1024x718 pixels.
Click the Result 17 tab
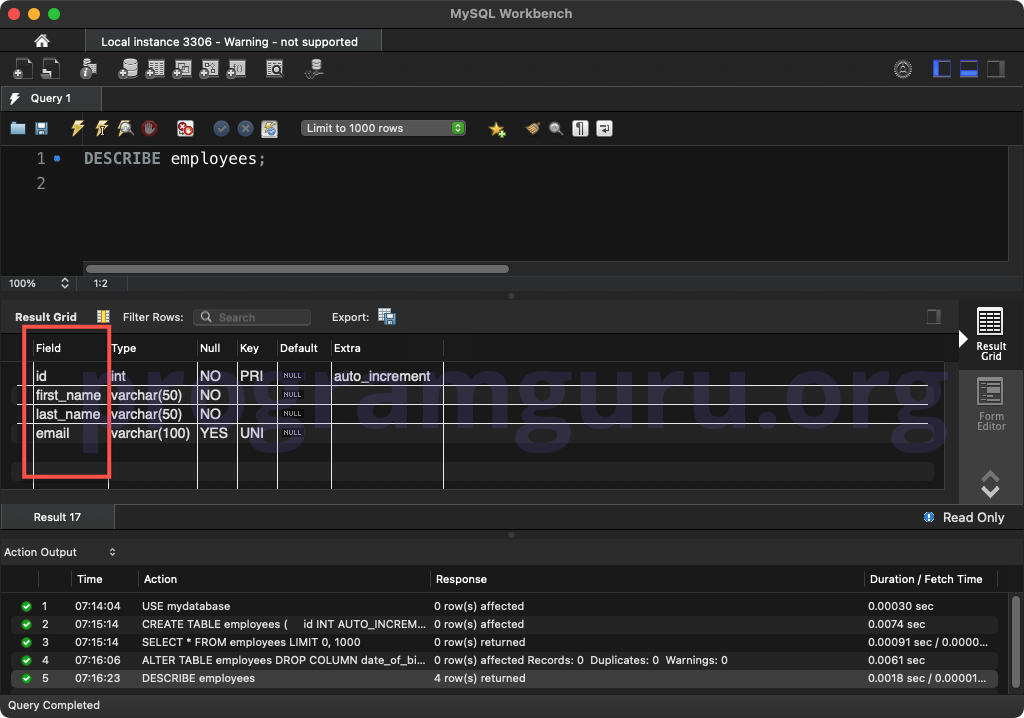click(57, 517)
